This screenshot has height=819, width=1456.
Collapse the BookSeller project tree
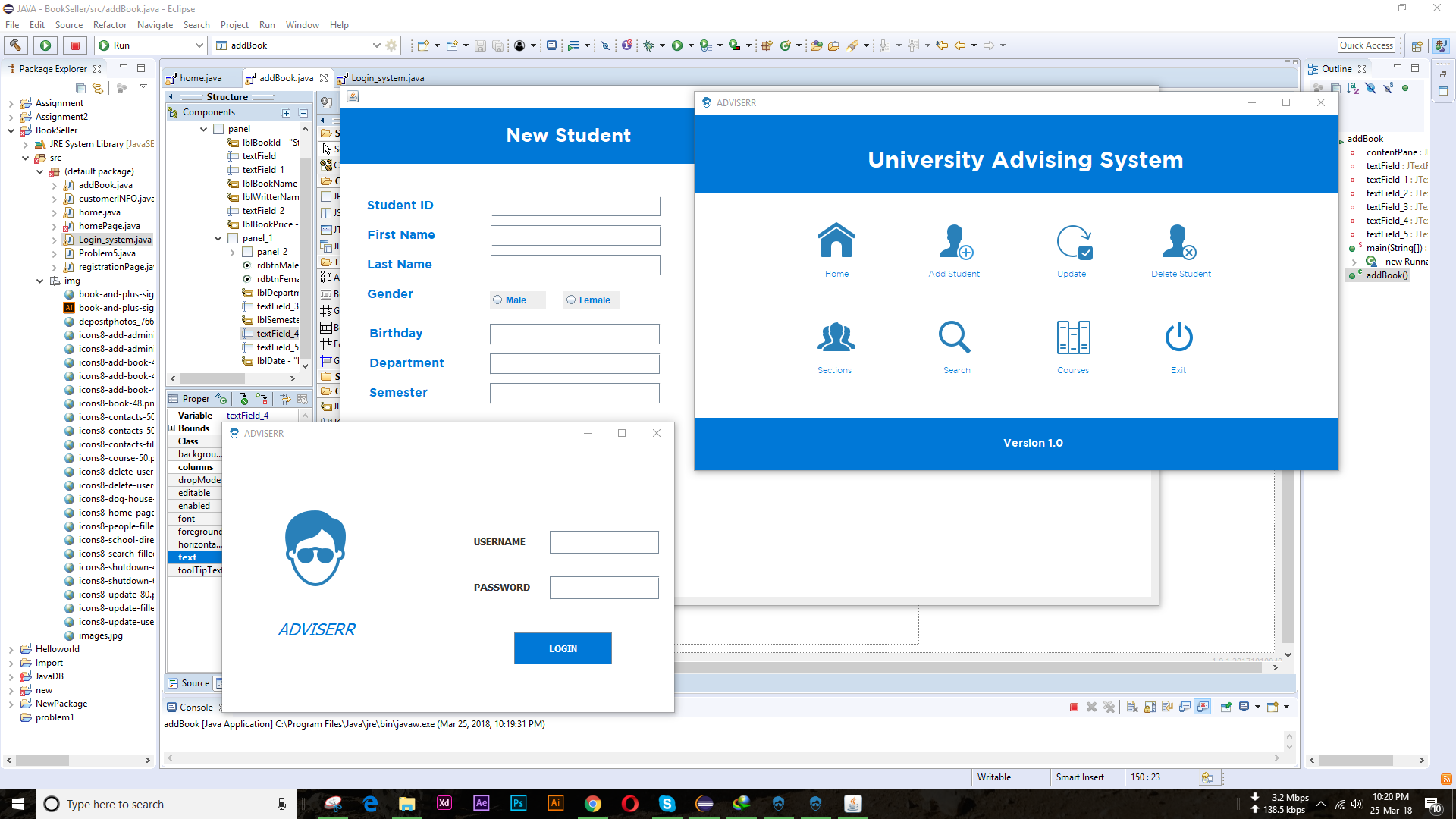11,130
